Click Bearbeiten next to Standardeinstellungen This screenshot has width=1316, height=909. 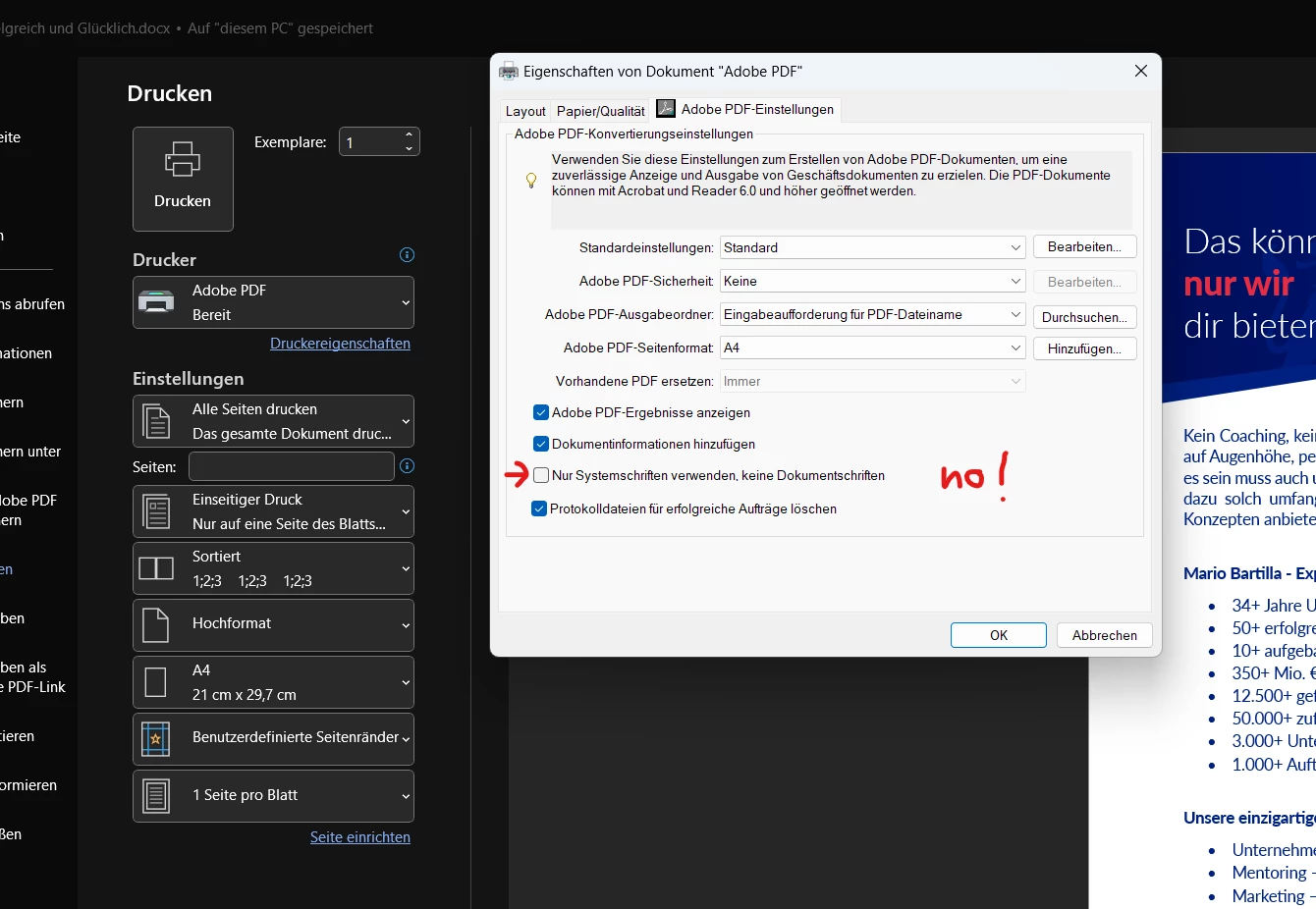pos(1084,246)
